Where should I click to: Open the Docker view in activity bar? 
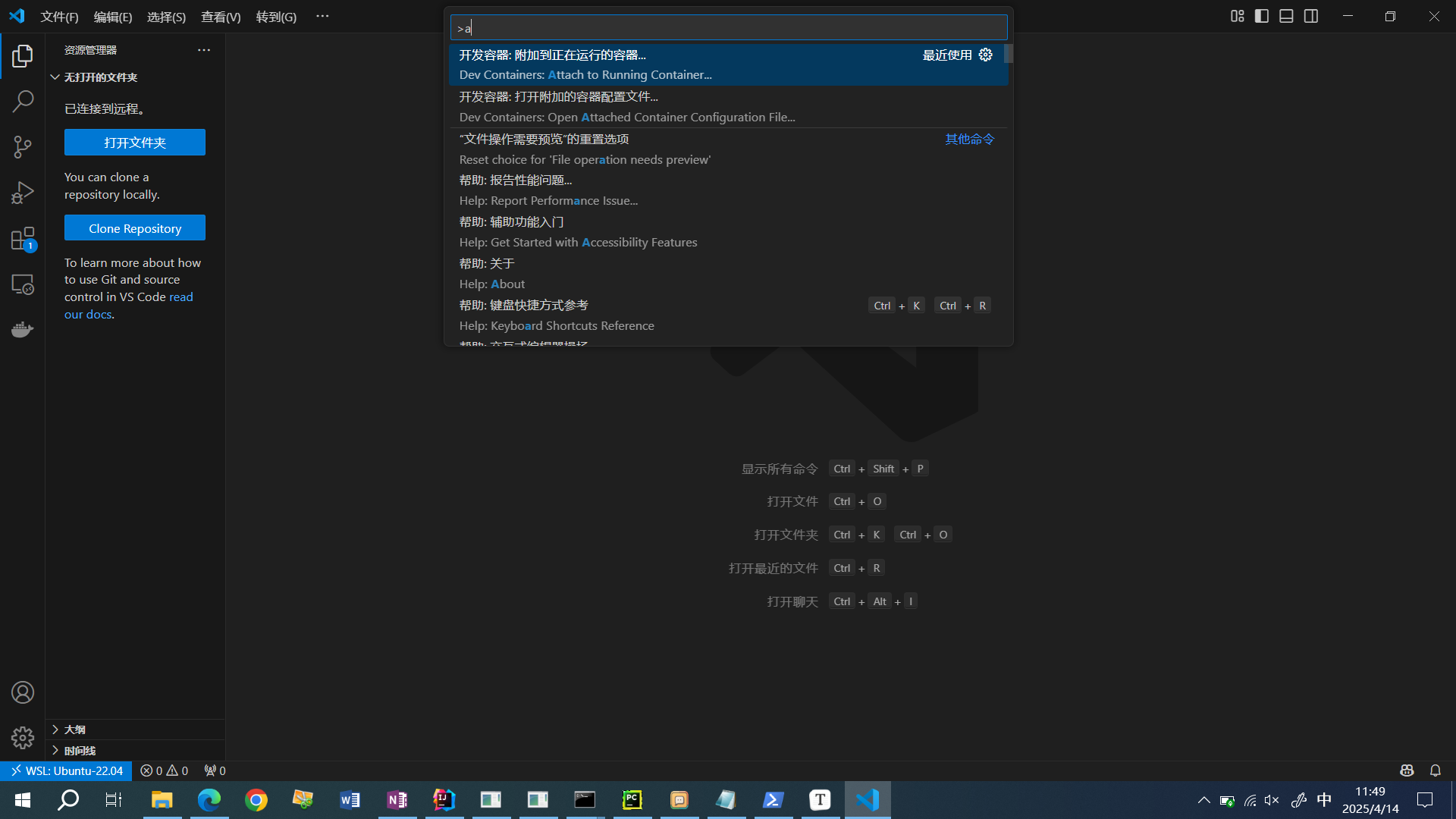pyautogui.click(x=23, y=329)
